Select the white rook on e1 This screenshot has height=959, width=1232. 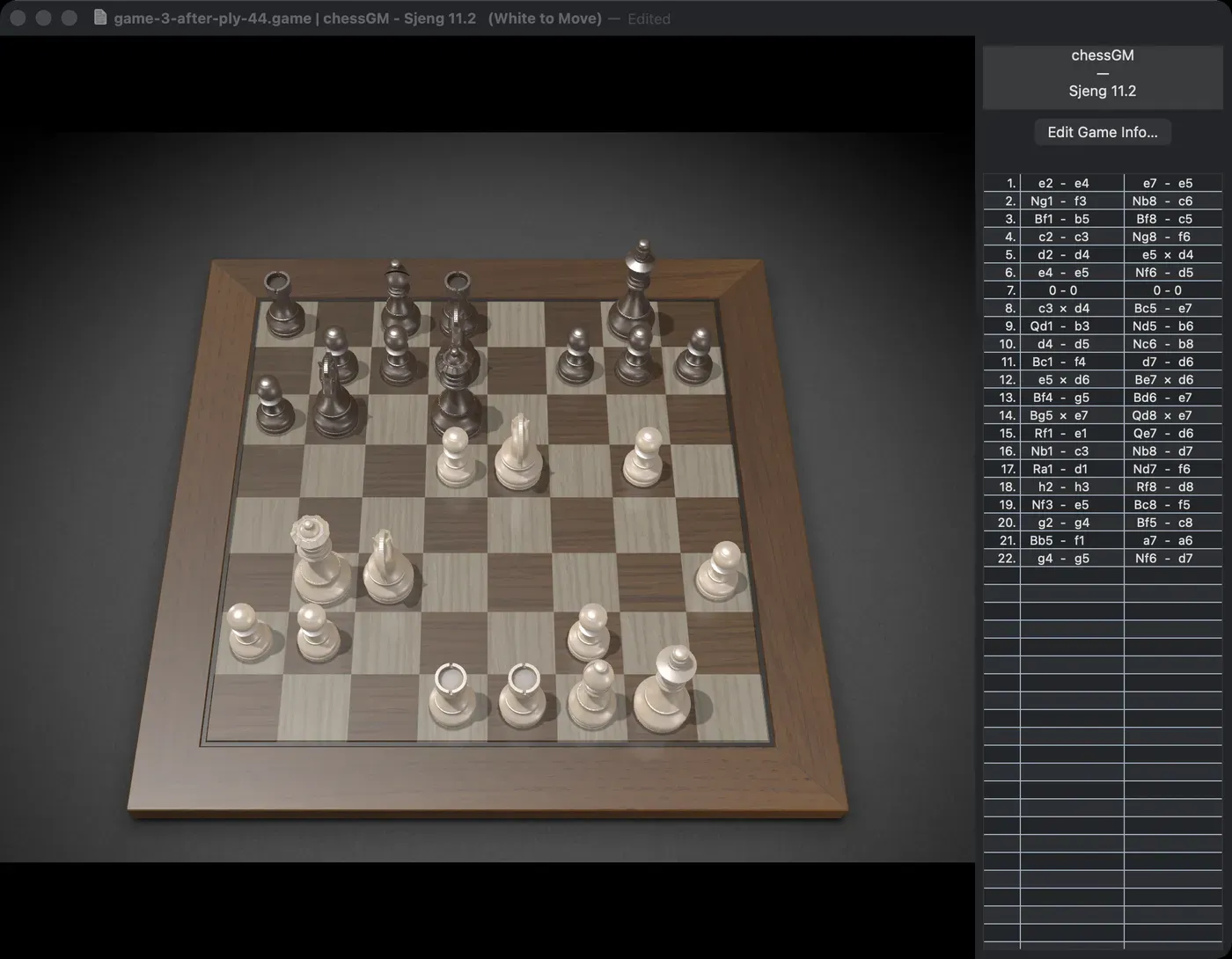(523, 695)
